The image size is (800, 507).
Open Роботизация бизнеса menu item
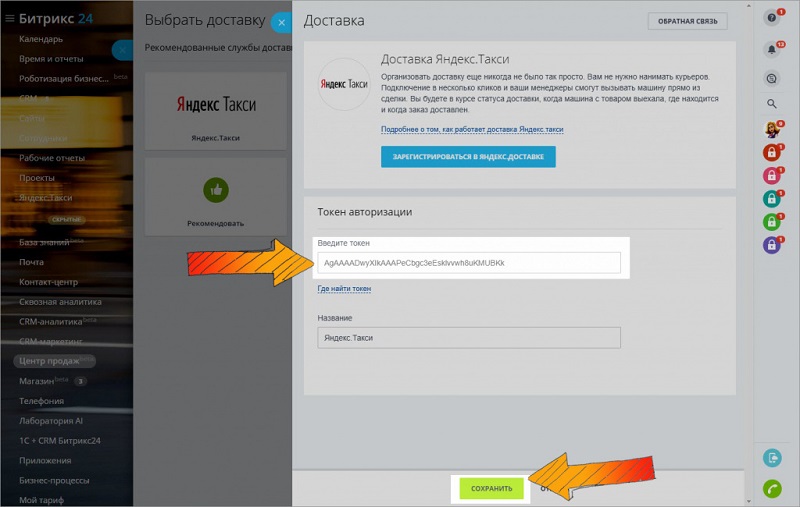click(x=64, y=79)
